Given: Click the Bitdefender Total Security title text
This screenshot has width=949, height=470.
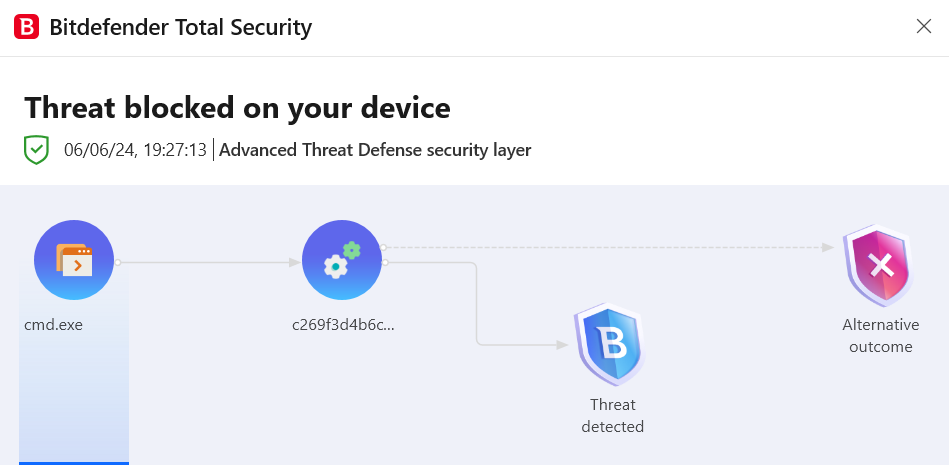Looking at the screenshot, I should point(180,27).
